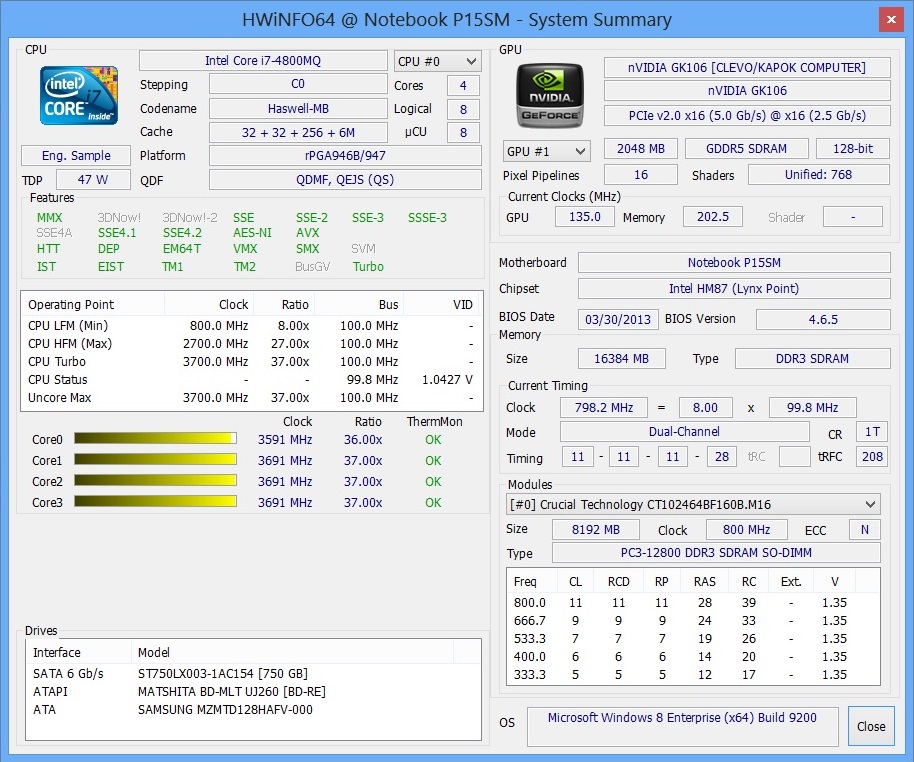Screen dimensions: 914x762
Task: Click the TDP 47 W value
Action: pyautogui.click(x=93, y=180)
